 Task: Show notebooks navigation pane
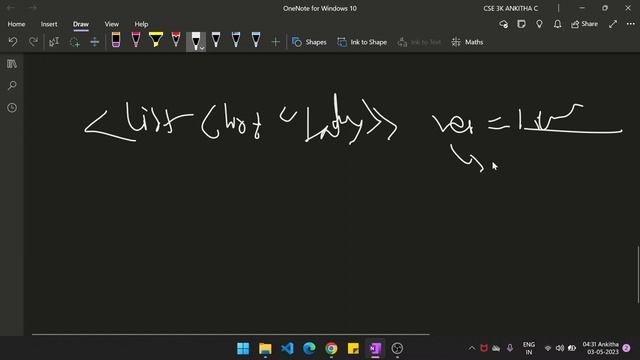(12, 64)
